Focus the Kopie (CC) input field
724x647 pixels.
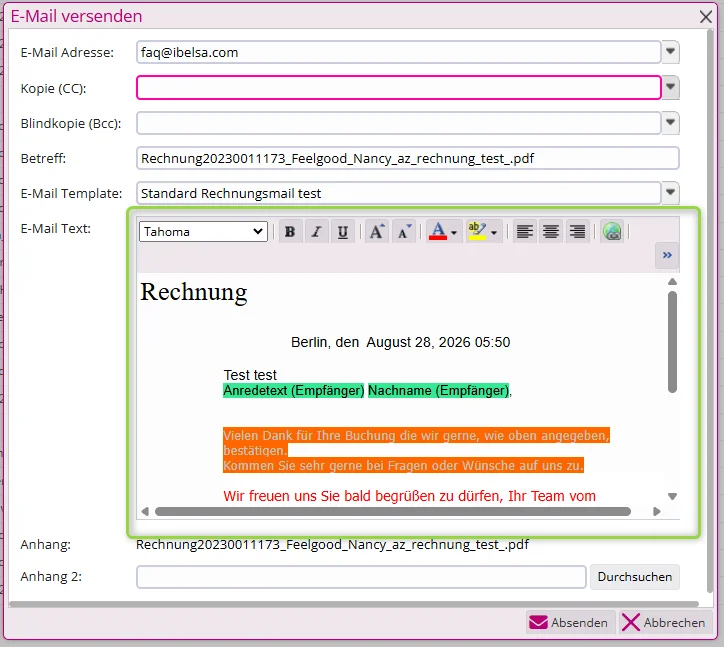(x=398, y=87)
